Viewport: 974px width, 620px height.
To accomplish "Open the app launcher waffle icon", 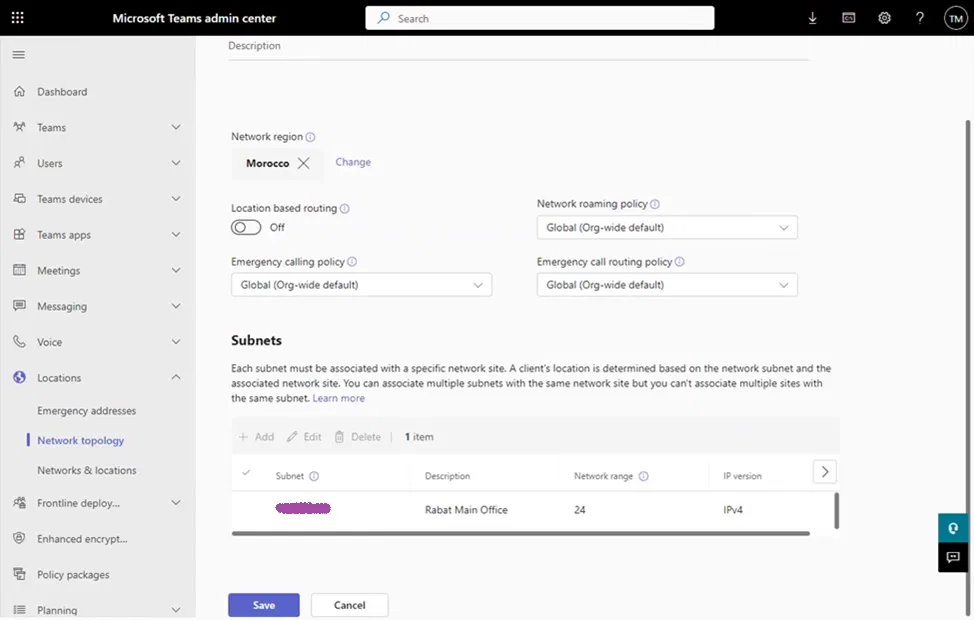I will 18,18.
